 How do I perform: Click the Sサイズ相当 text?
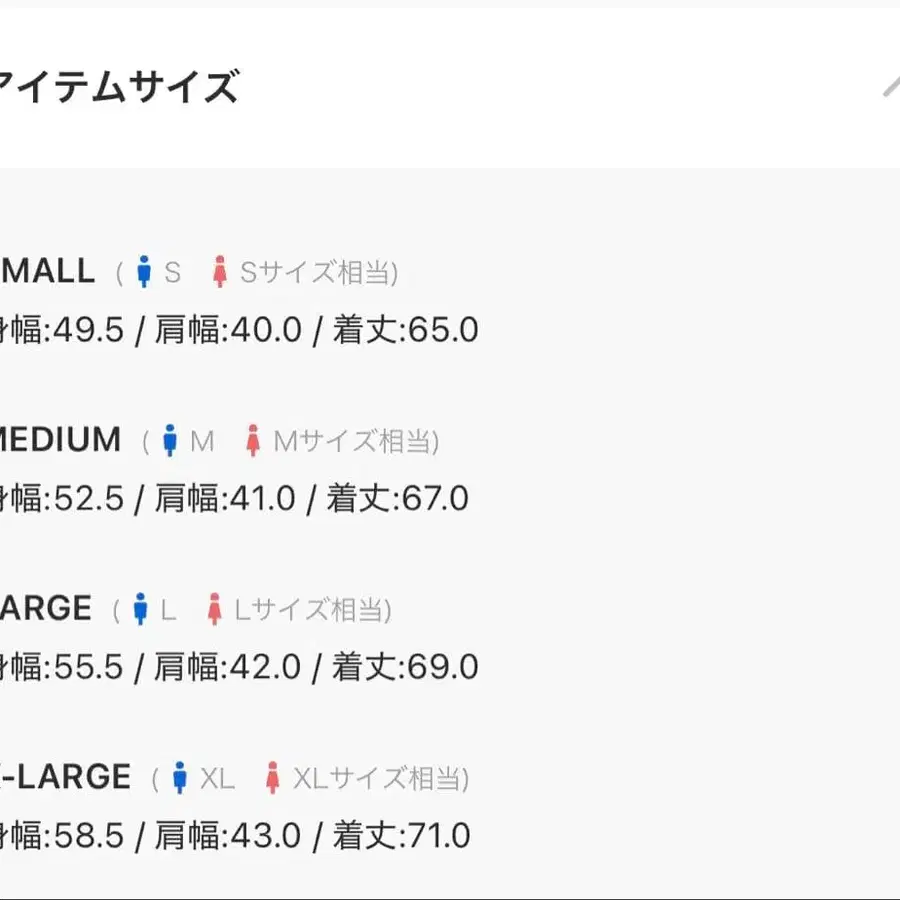tap(316, 272)
